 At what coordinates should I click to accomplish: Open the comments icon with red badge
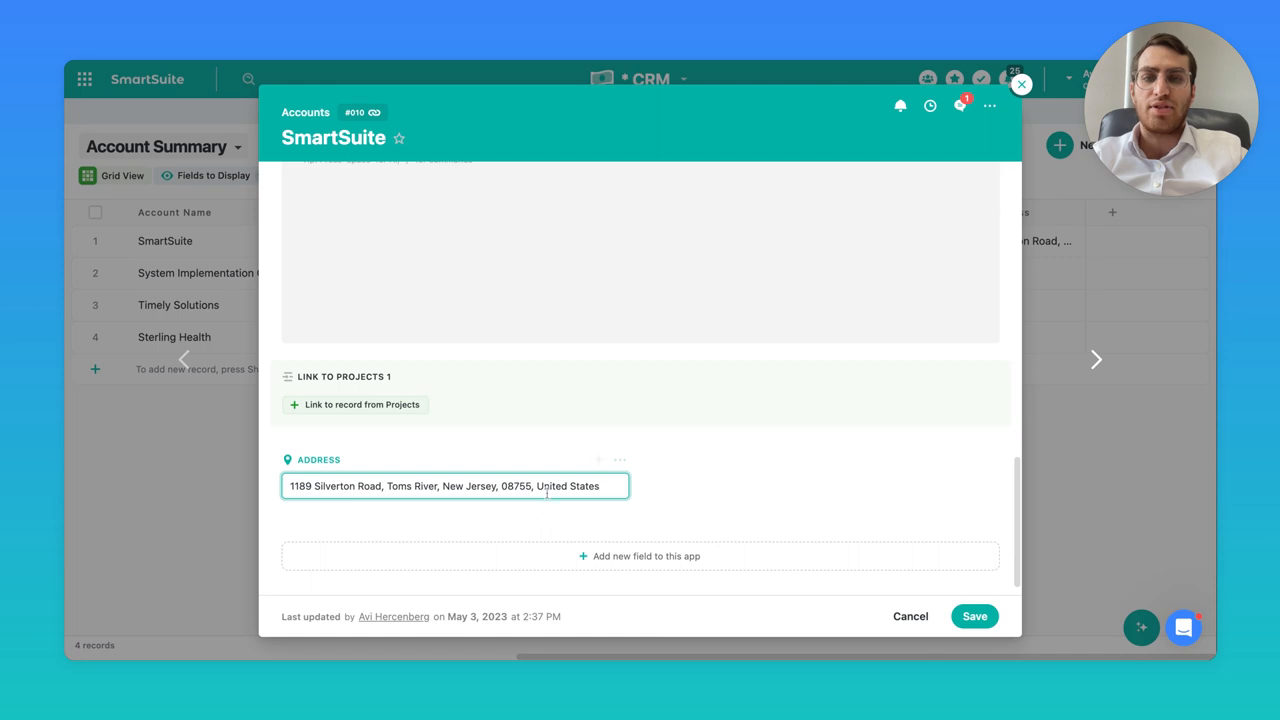[x=961, y=105]
